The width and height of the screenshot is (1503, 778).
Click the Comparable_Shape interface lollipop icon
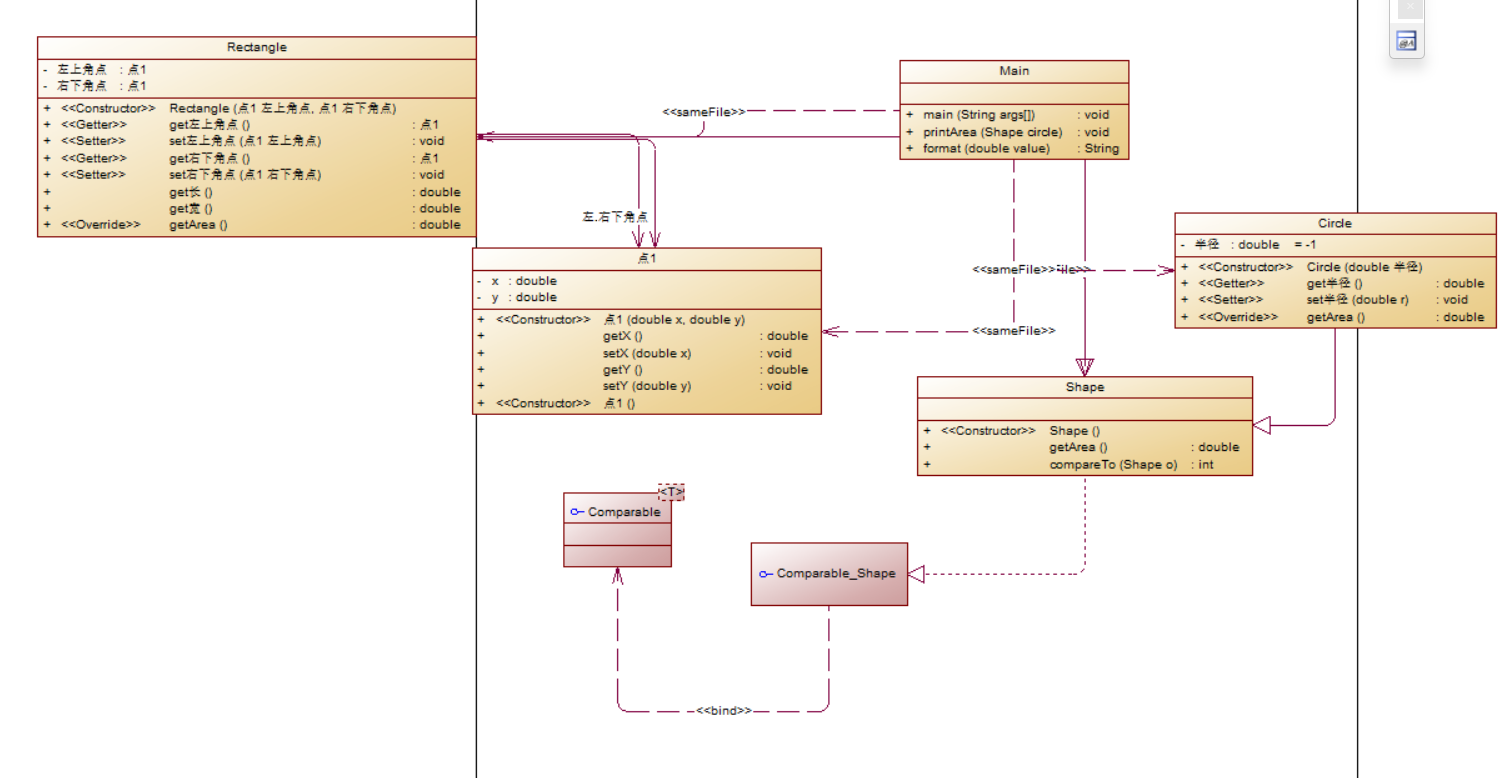point(766,574)
